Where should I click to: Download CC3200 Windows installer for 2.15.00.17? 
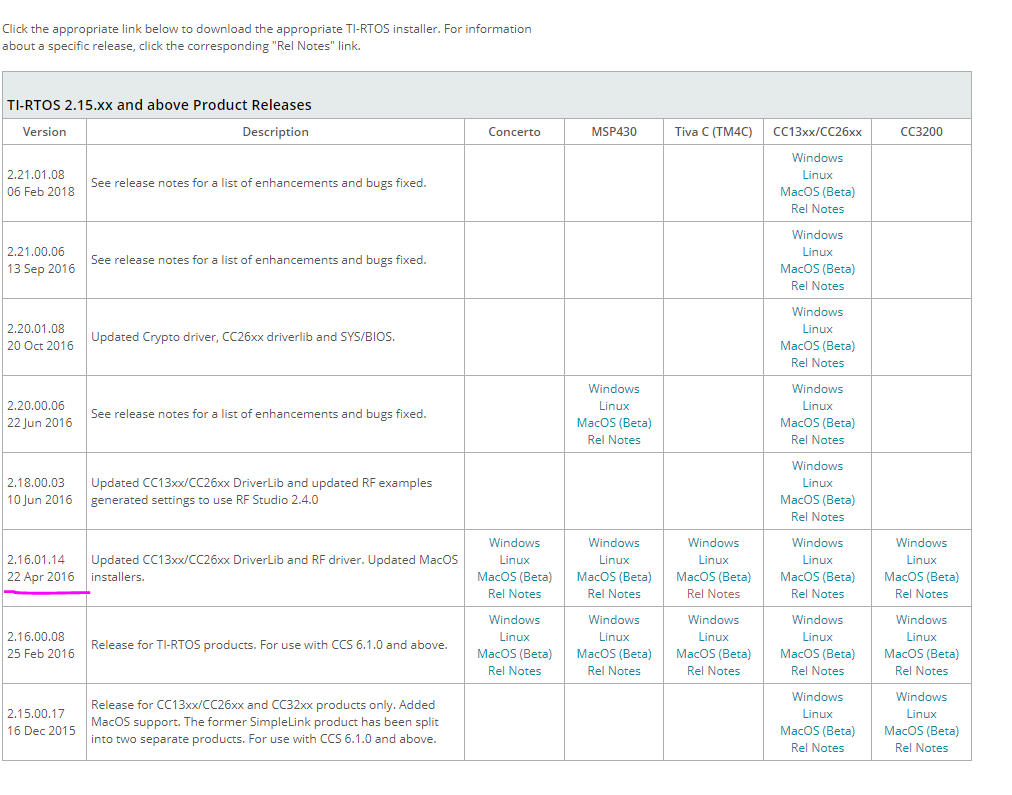[921, 697]
